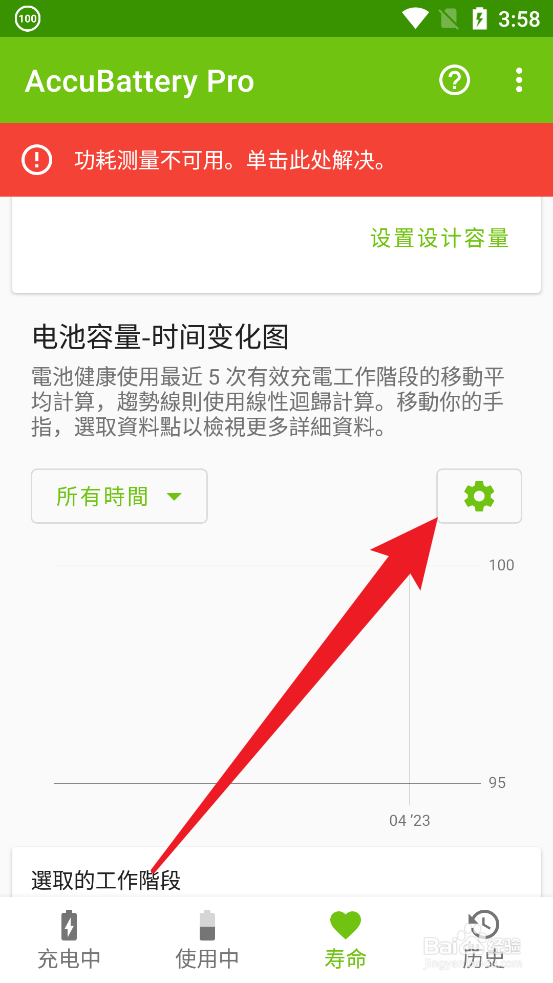Tap the 95 capacity line on chart
553x983 pixels.
(x=267, y=783)
